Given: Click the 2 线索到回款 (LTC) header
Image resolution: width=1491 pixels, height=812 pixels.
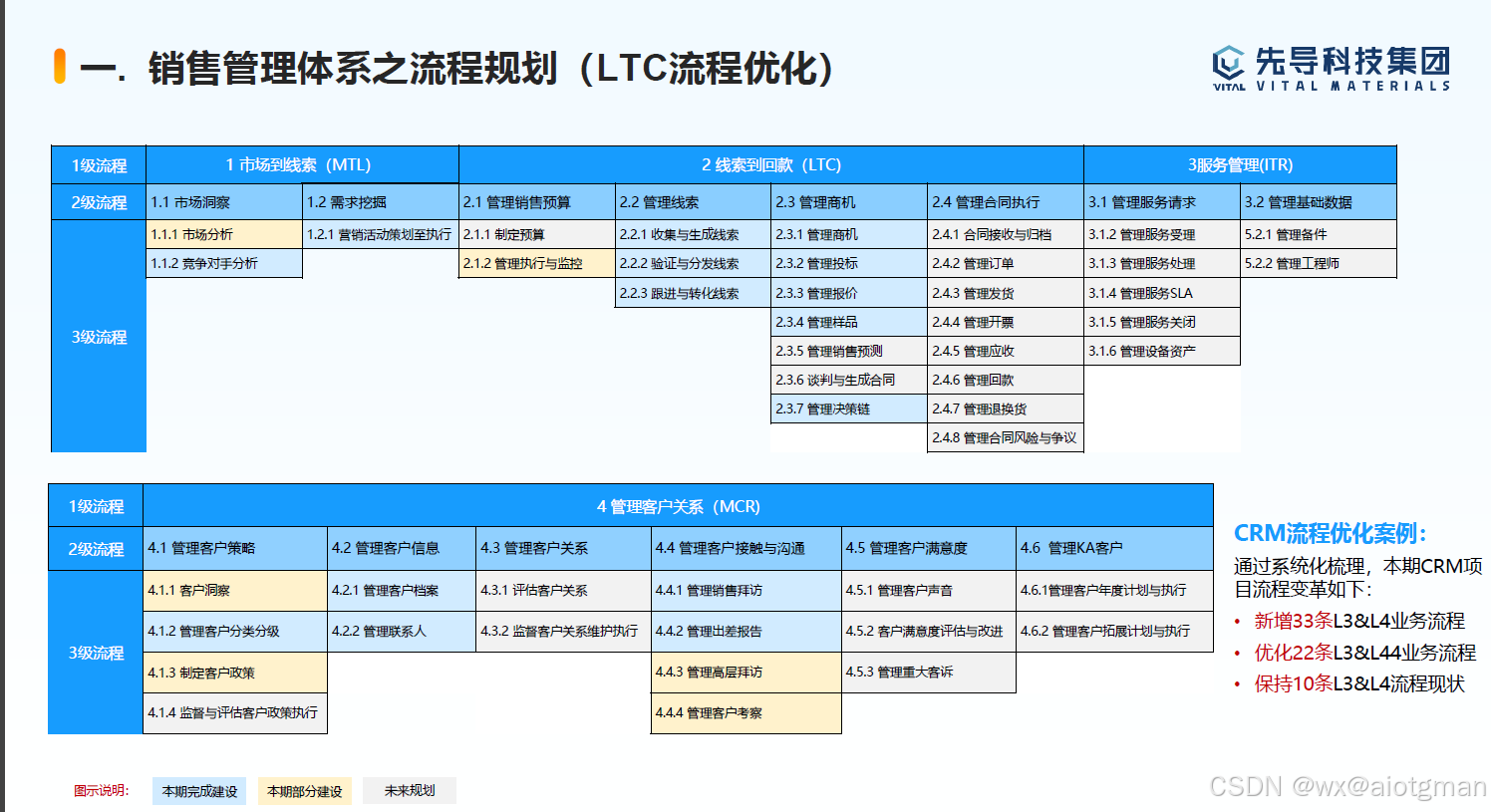Looking at the screenshot, I should 771,164.
